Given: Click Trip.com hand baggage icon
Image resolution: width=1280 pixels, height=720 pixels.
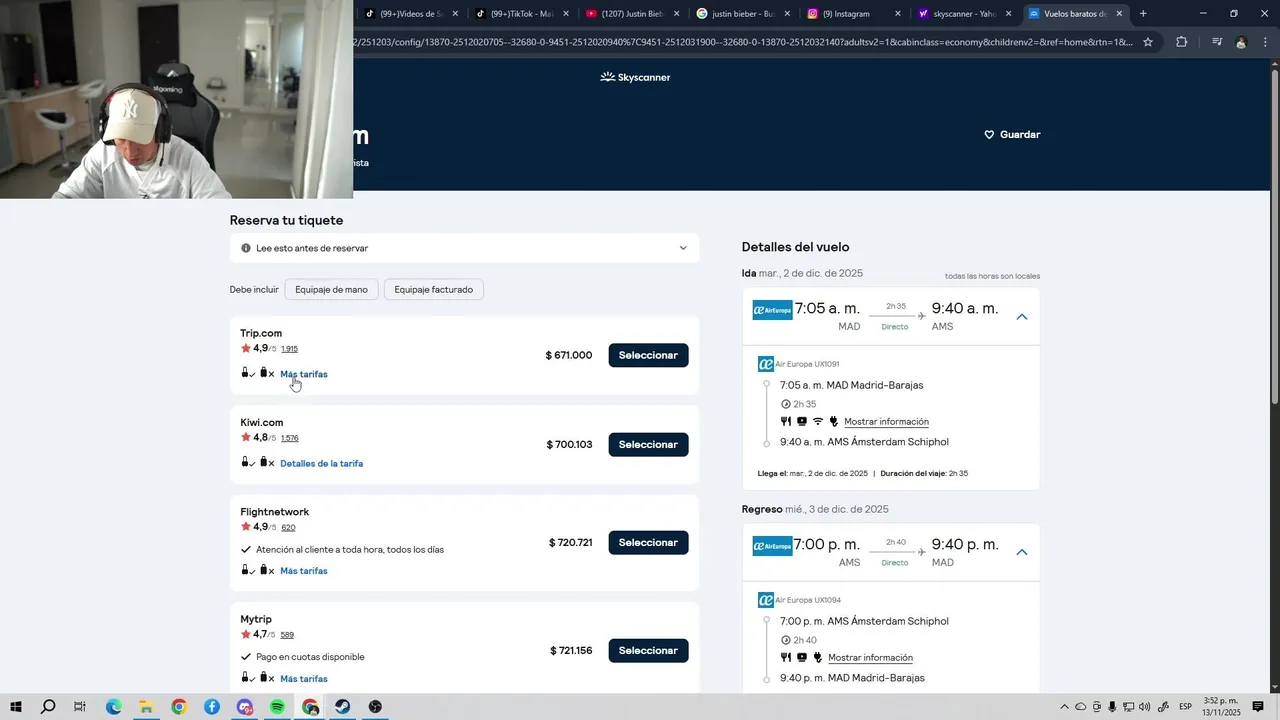Looking at the screenshot, I should (246, 373).
